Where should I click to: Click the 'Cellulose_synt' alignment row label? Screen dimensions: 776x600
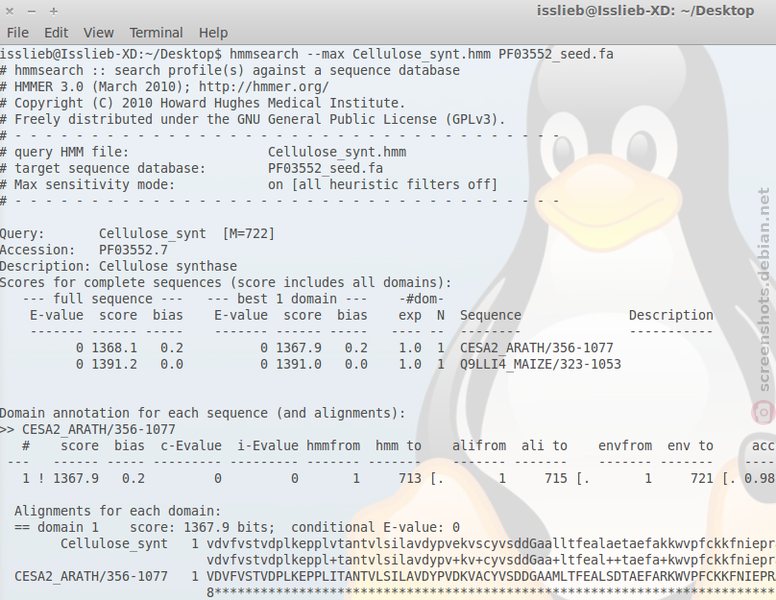point(114,544)
